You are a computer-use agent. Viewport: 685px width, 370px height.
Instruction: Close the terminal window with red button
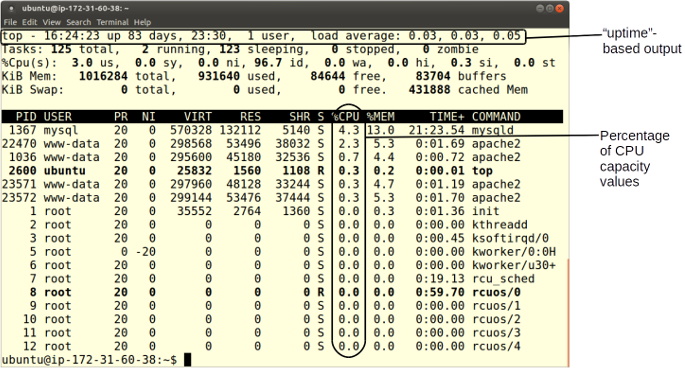(559, 8)
